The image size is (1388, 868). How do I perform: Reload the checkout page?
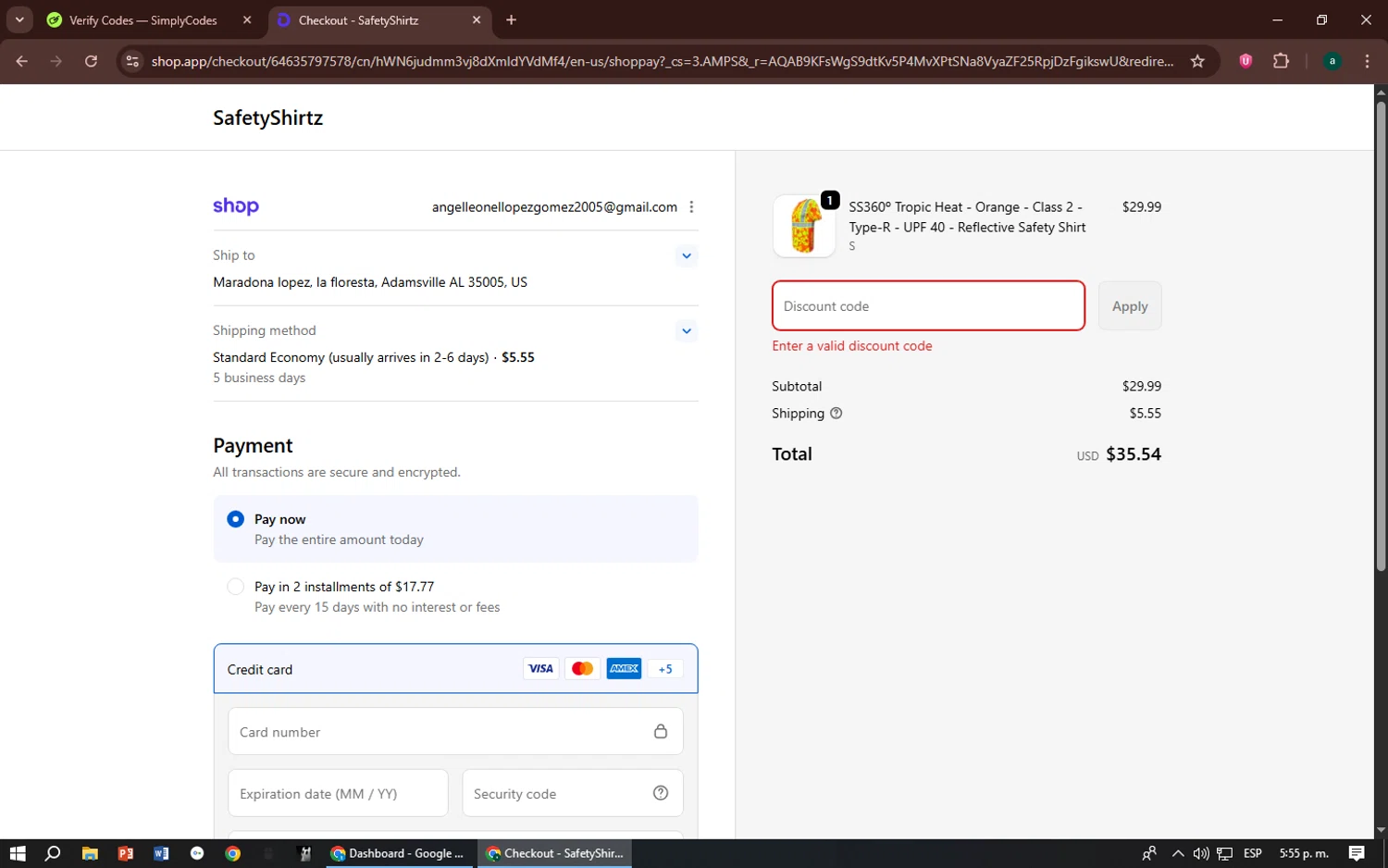91,61
